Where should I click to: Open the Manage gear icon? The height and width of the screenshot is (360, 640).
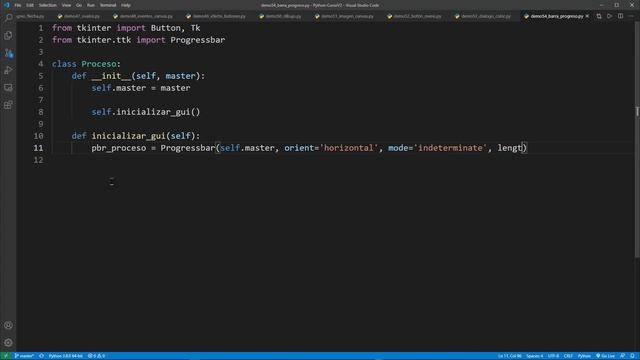point(8,342)
